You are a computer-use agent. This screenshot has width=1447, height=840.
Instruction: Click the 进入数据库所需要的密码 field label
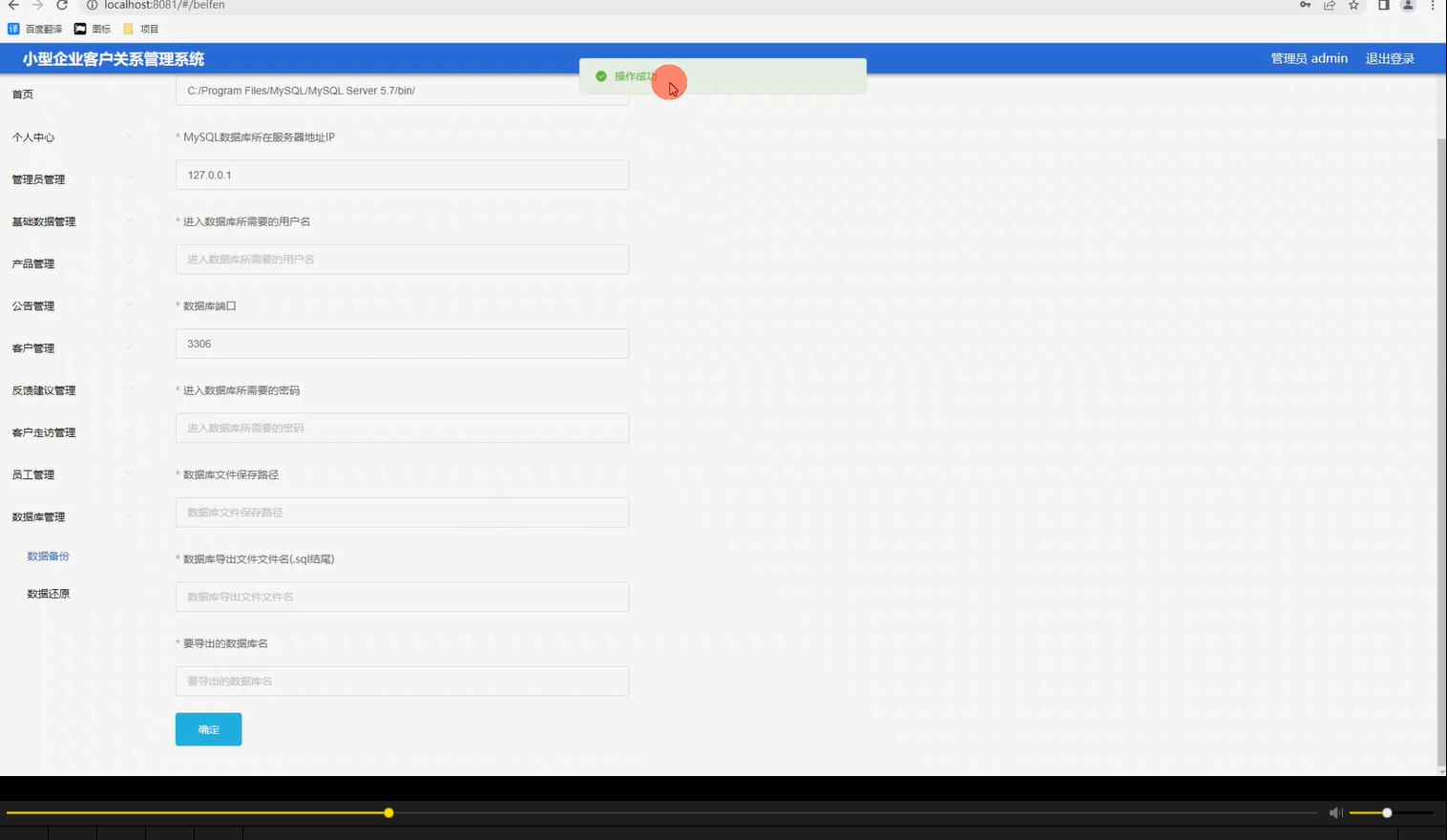click(241, 390)
